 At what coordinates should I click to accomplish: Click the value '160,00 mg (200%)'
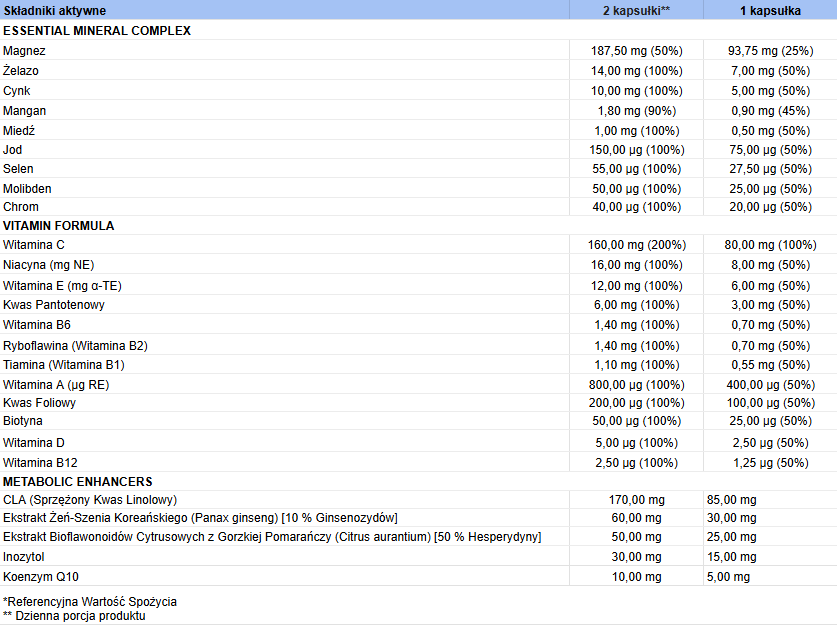(x=636, y=245)
